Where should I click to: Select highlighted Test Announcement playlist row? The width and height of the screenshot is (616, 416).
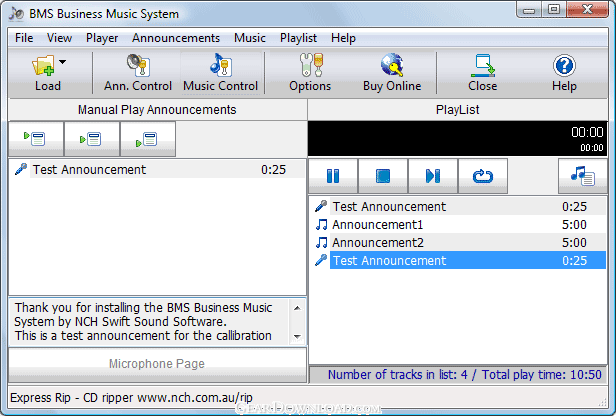[x=458, y=260]
